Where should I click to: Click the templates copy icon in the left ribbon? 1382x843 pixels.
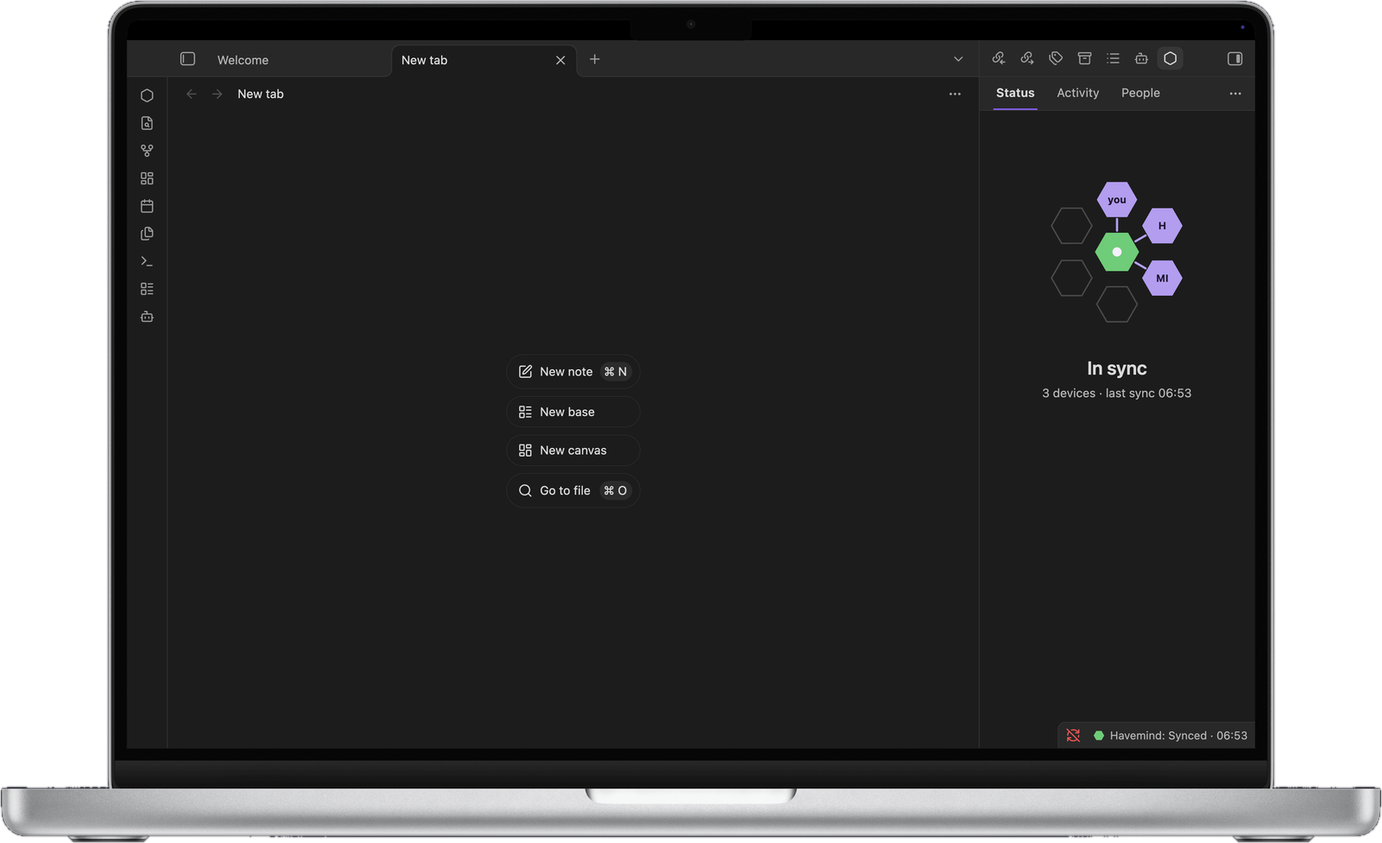click(147, 233)
